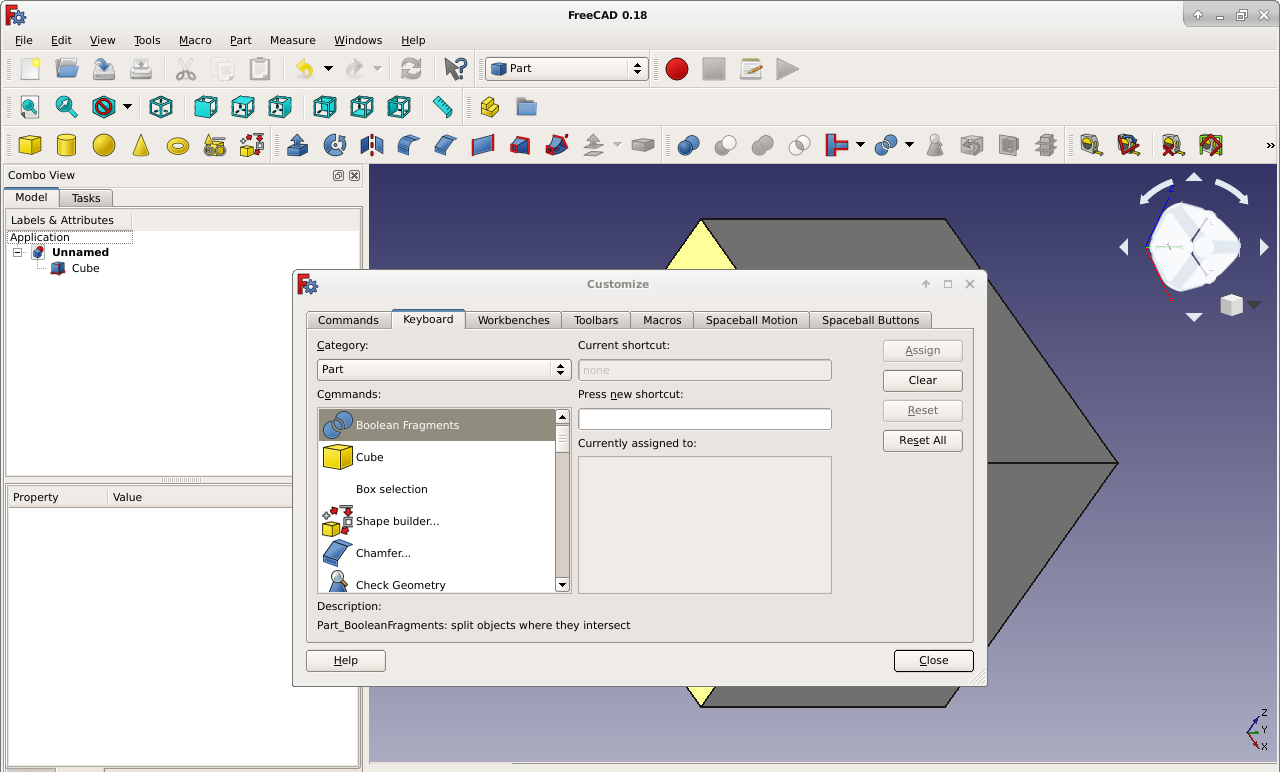Open the File menu

click(x=24, y=40)
